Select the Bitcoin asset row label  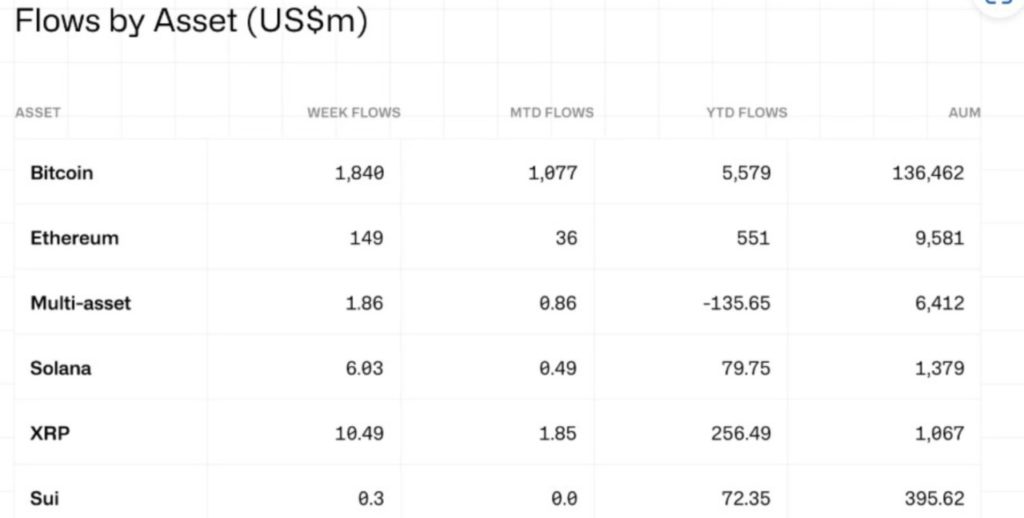pyautogui.click(x=61, y=173)
